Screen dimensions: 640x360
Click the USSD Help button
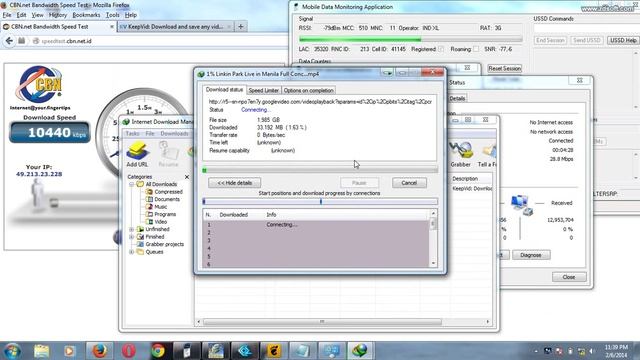(x=623, y=40)
